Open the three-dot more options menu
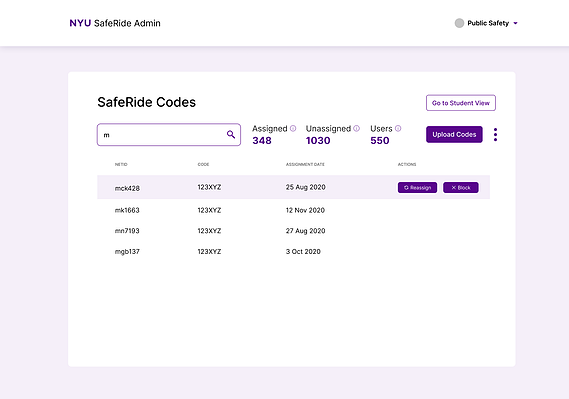 click(495, 135)
